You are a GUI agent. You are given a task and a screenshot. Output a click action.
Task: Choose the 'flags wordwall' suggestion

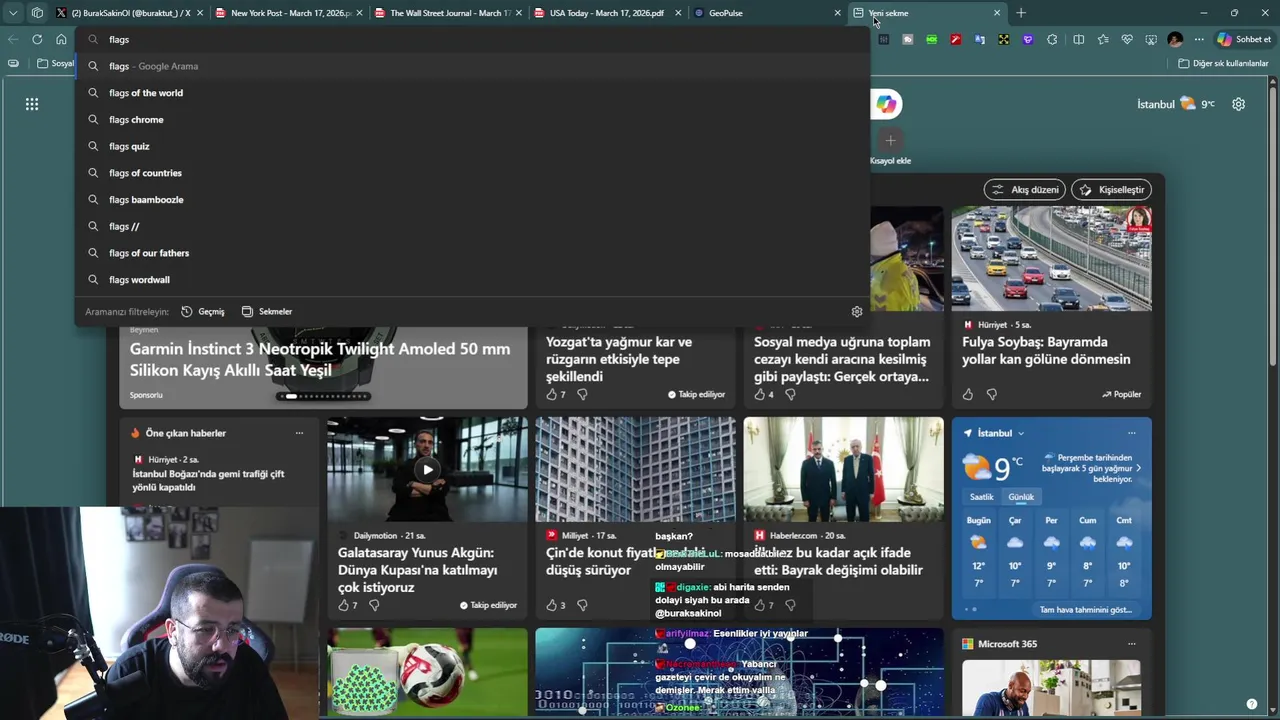(472, 279)
